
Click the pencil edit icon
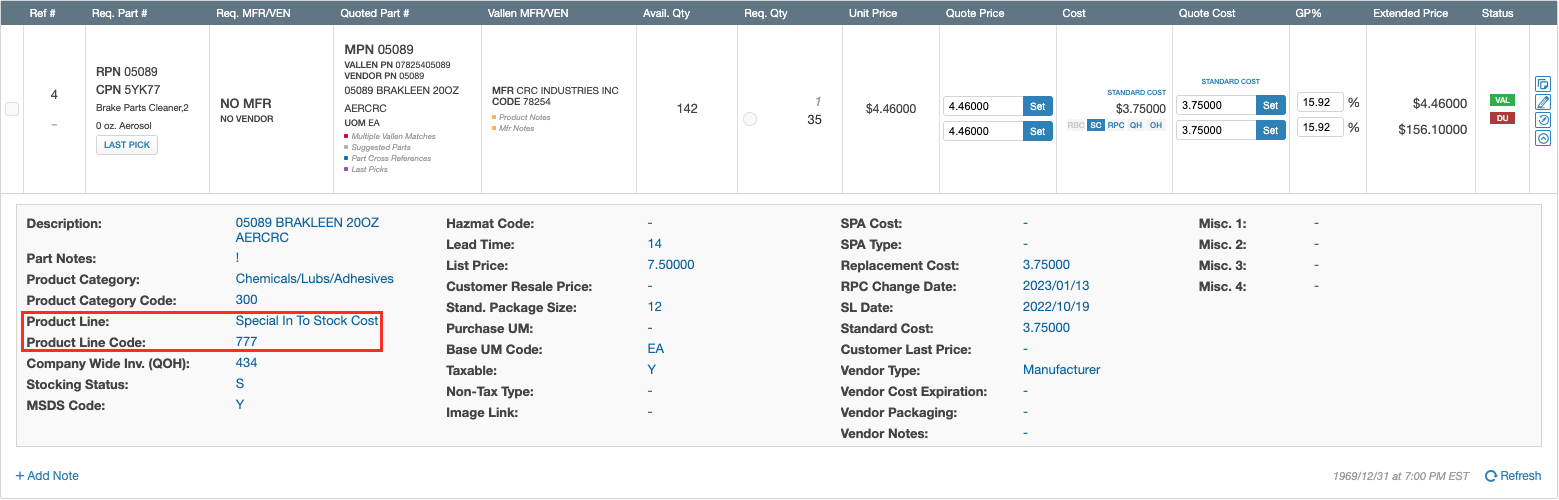pos(1543,102)
